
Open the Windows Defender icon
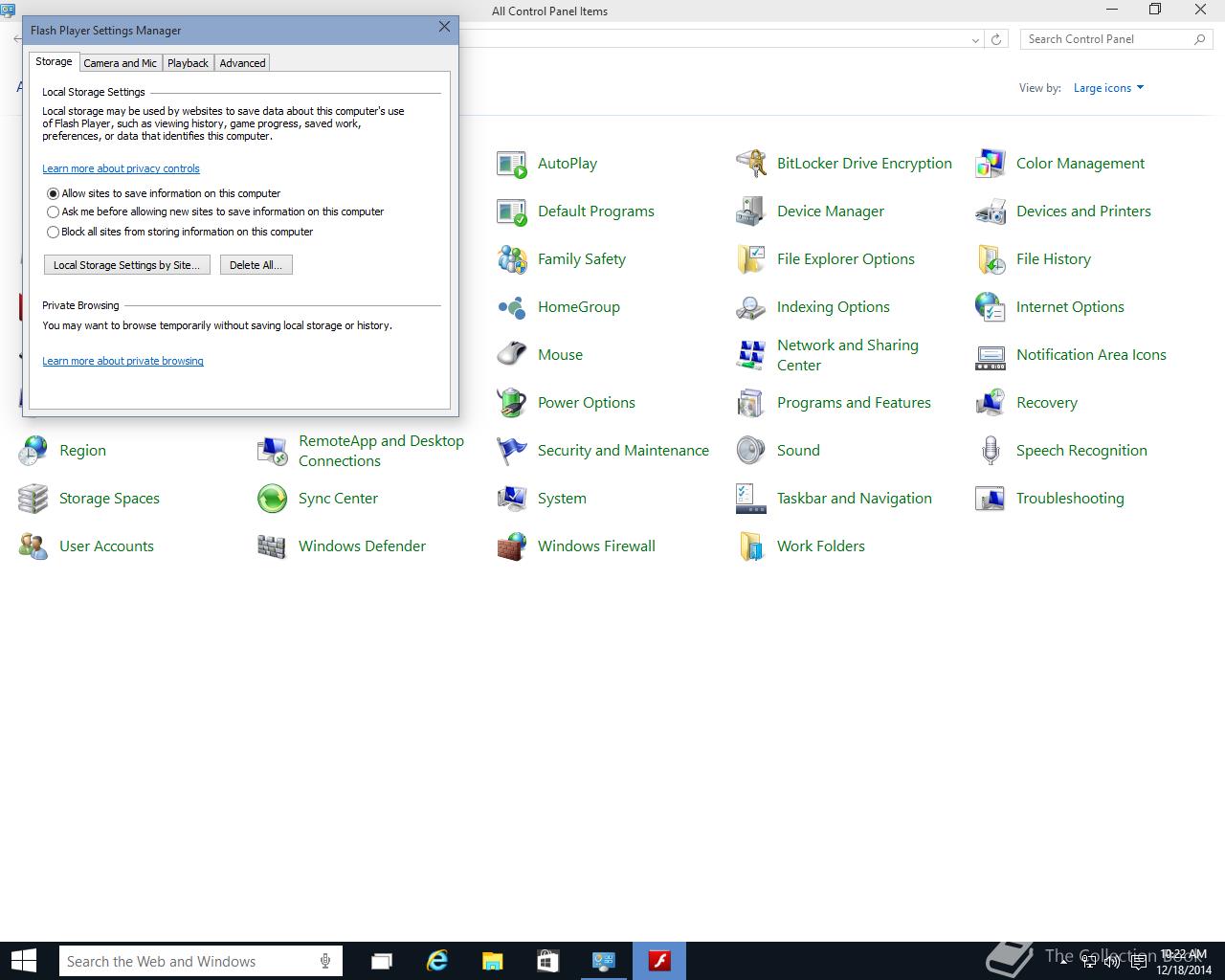273,546
